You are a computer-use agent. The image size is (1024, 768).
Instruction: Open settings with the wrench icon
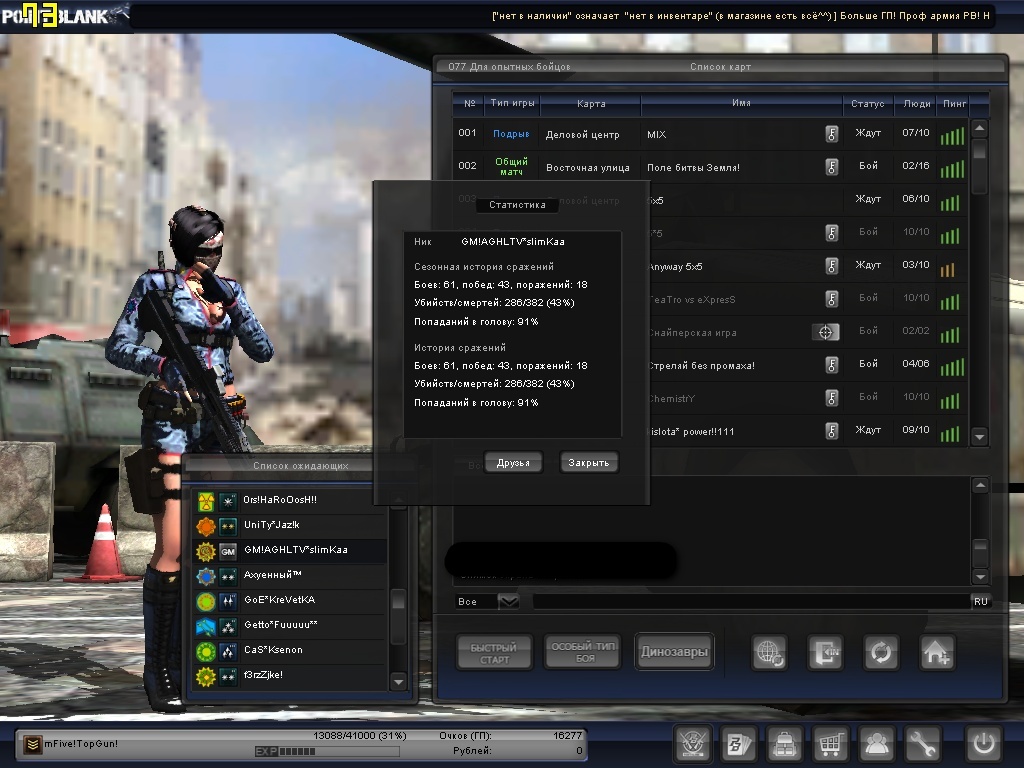pos(923,744)
